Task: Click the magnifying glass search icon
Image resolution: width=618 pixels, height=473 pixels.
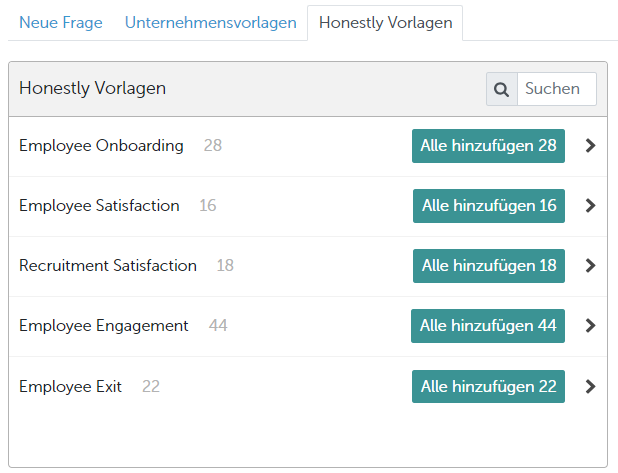Action: (x=501, y=89)
